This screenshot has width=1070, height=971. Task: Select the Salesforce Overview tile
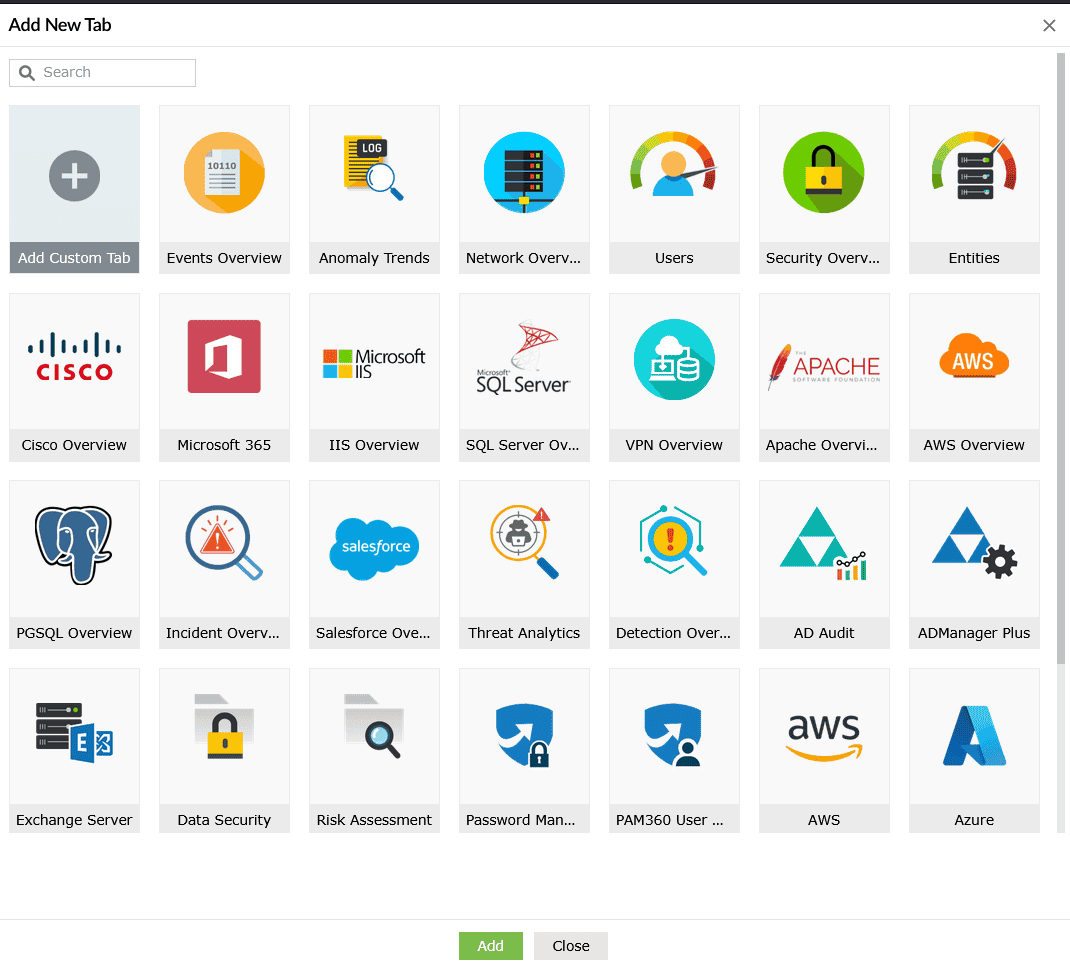click(x=375, y=564)
